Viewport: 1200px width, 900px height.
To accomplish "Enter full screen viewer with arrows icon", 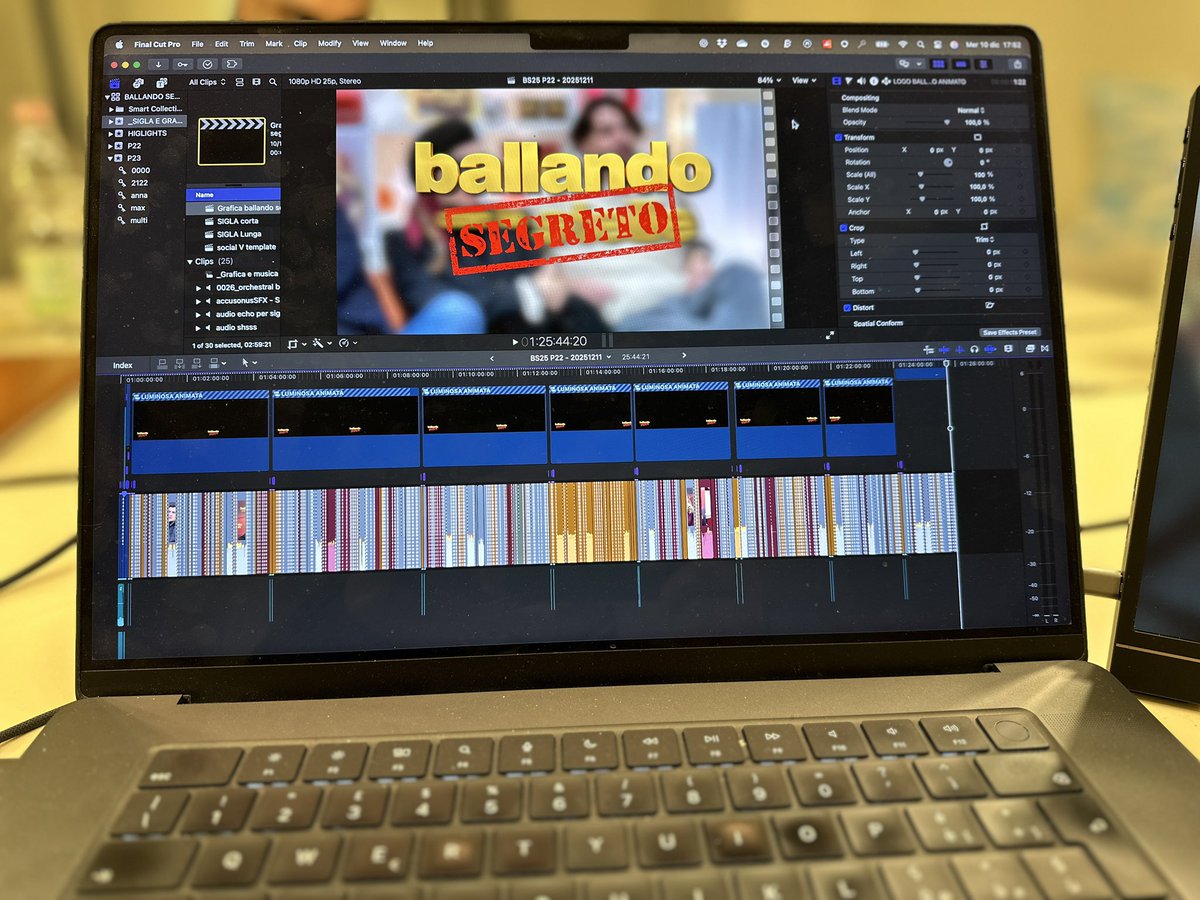I will (830, 335).
